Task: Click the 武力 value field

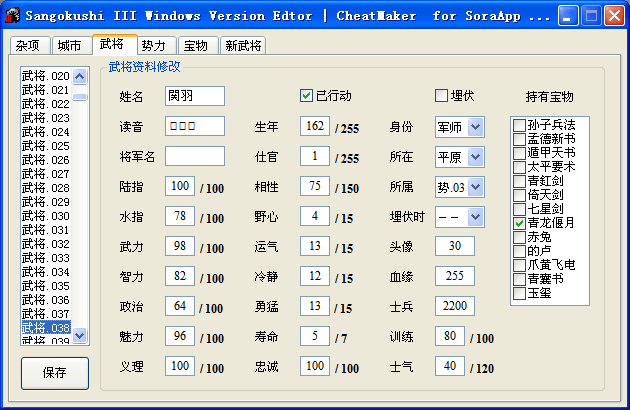Action: tap(180, 246)
